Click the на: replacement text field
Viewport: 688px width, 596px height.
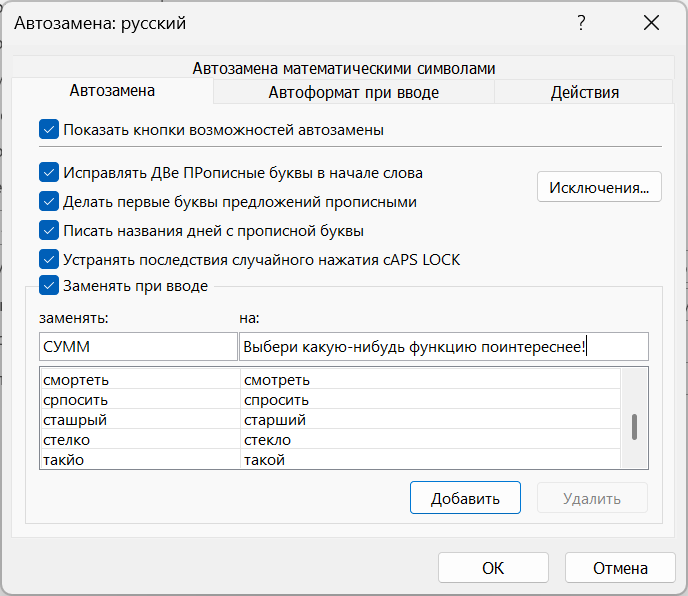(444, 347)
